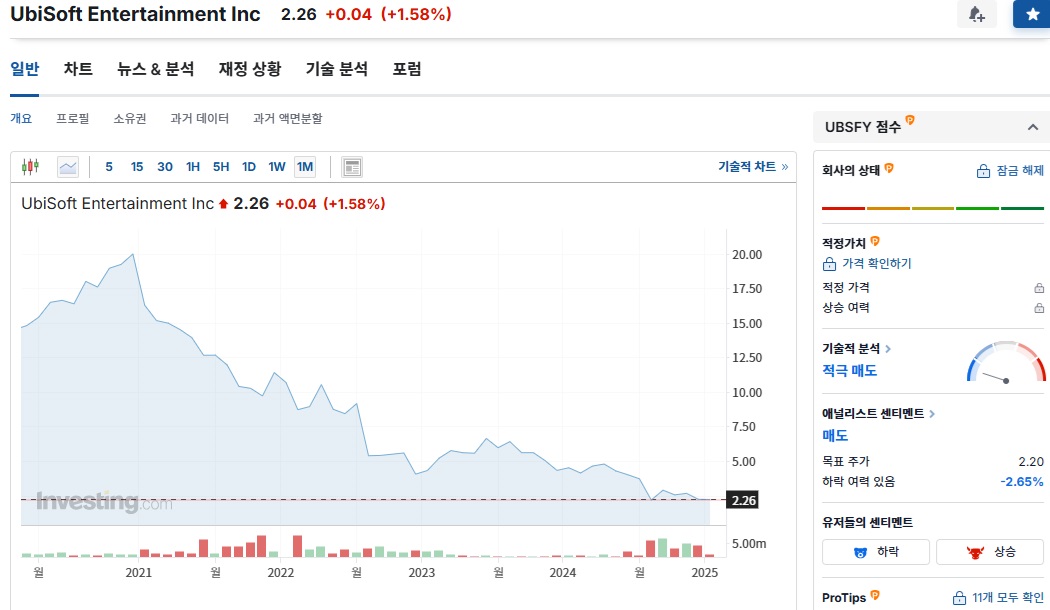Viewport: 1050px width, 610px height.
Task: Expand the 기술적 분석 section arrow
Action: point(888,349)
